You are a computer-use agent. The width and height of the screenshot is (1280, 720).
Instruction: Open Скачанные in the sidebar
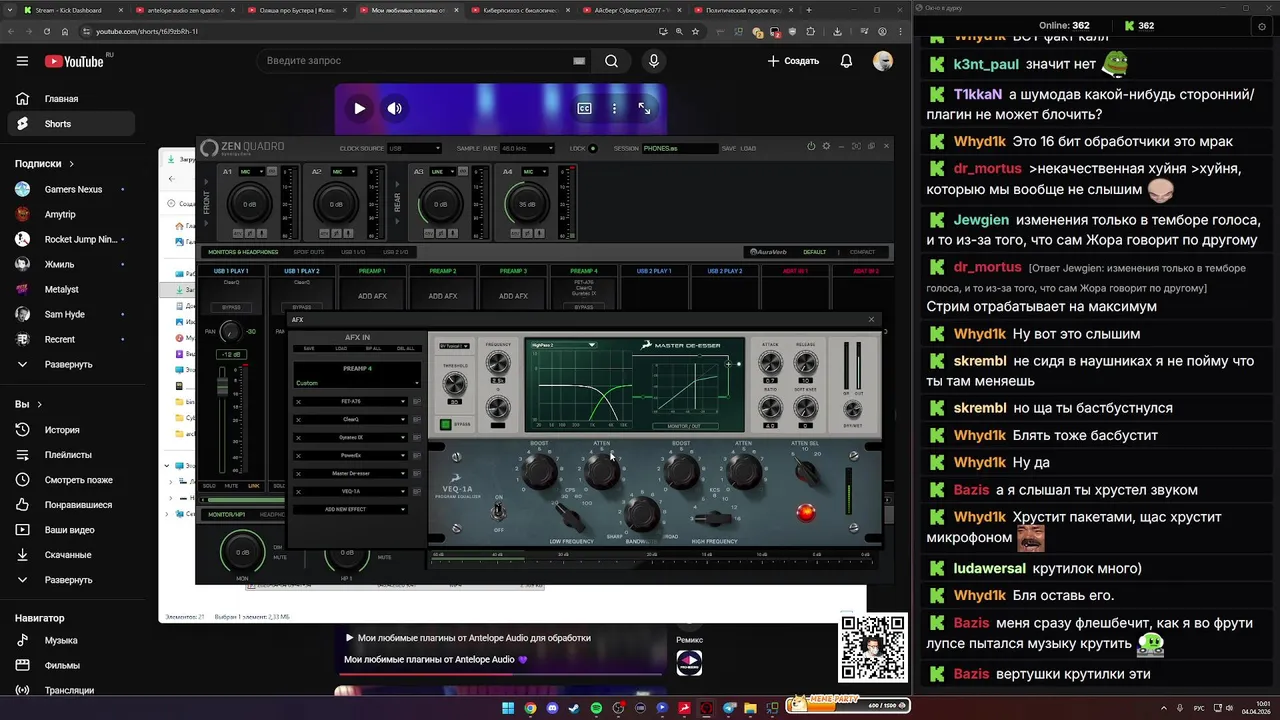pos(69,555)
